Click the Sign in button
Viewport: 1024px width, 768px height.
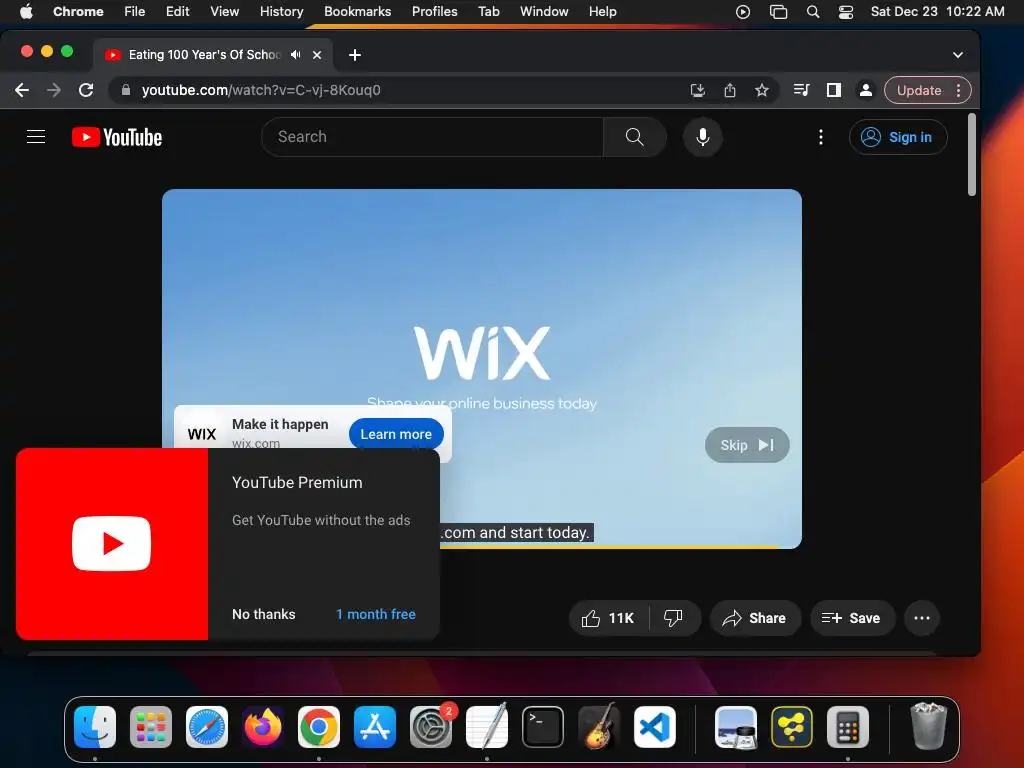897,137
